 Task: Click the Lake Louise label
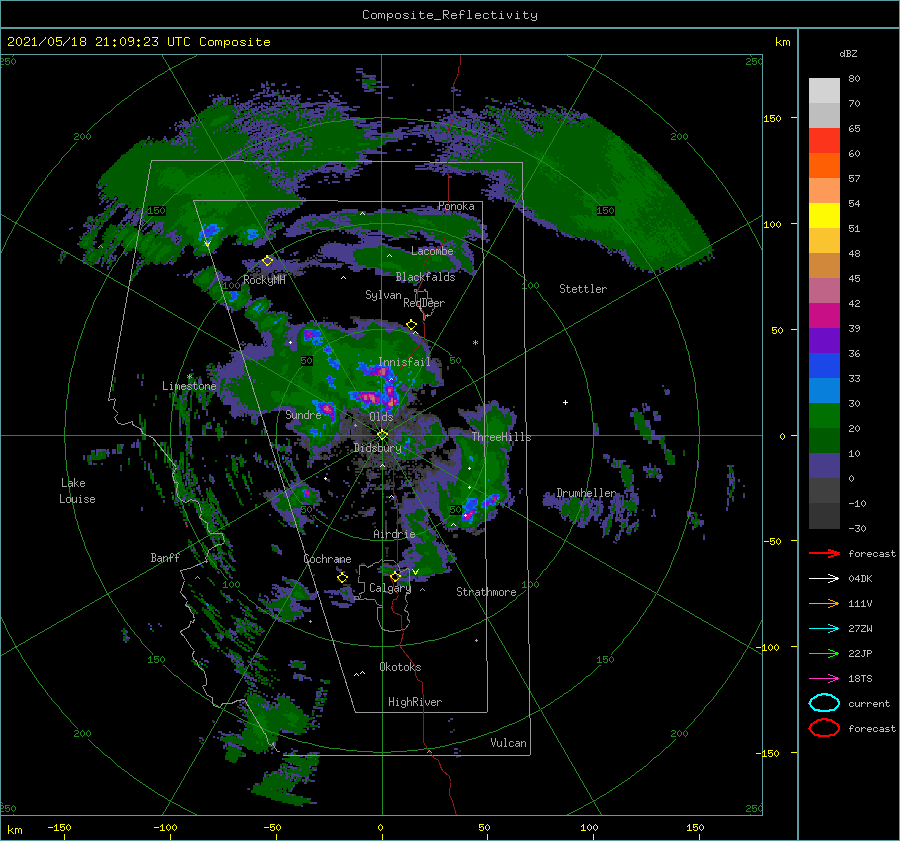[x=77, y=491]
